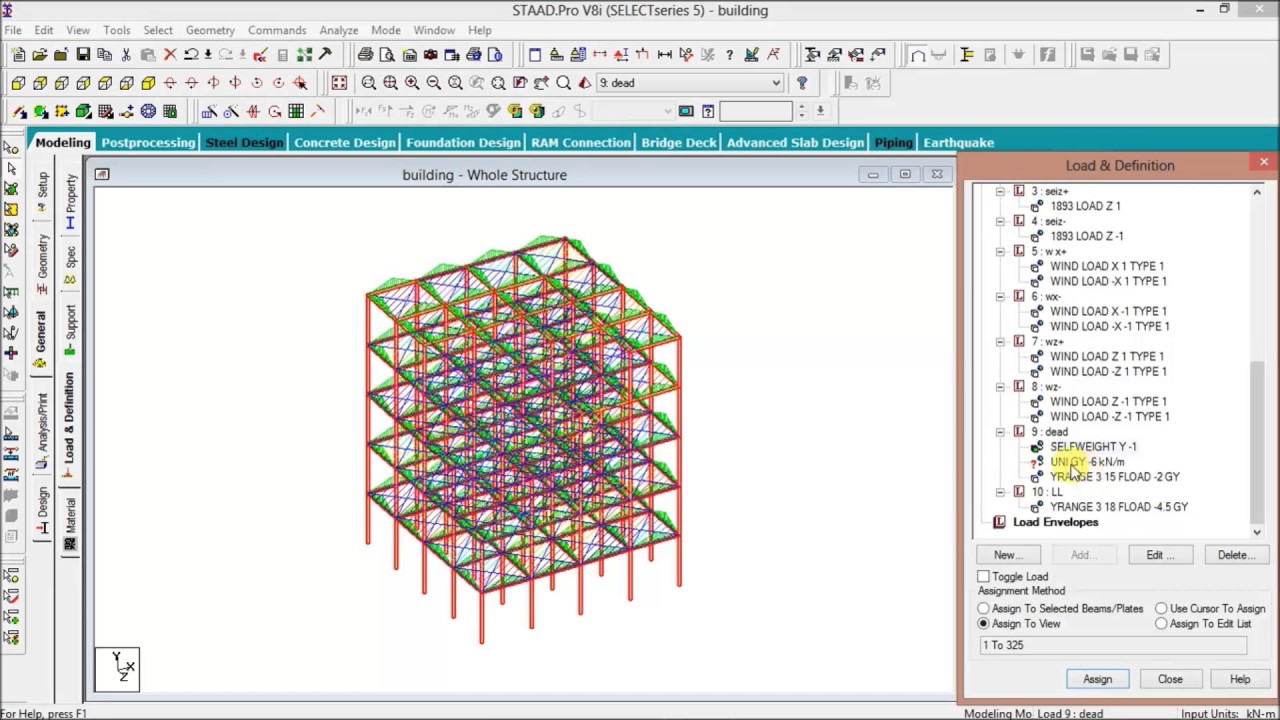Select the Assign To View radio button

pos(984,624)
